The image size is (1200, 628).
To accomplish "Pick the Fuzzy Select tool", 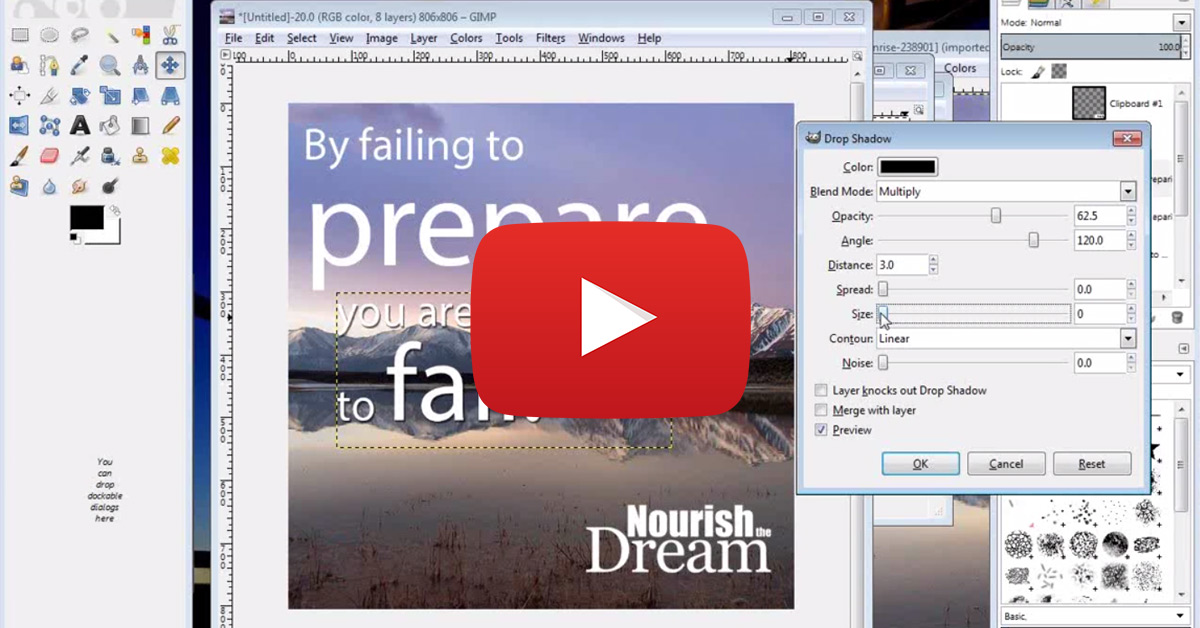I will 110,34.
